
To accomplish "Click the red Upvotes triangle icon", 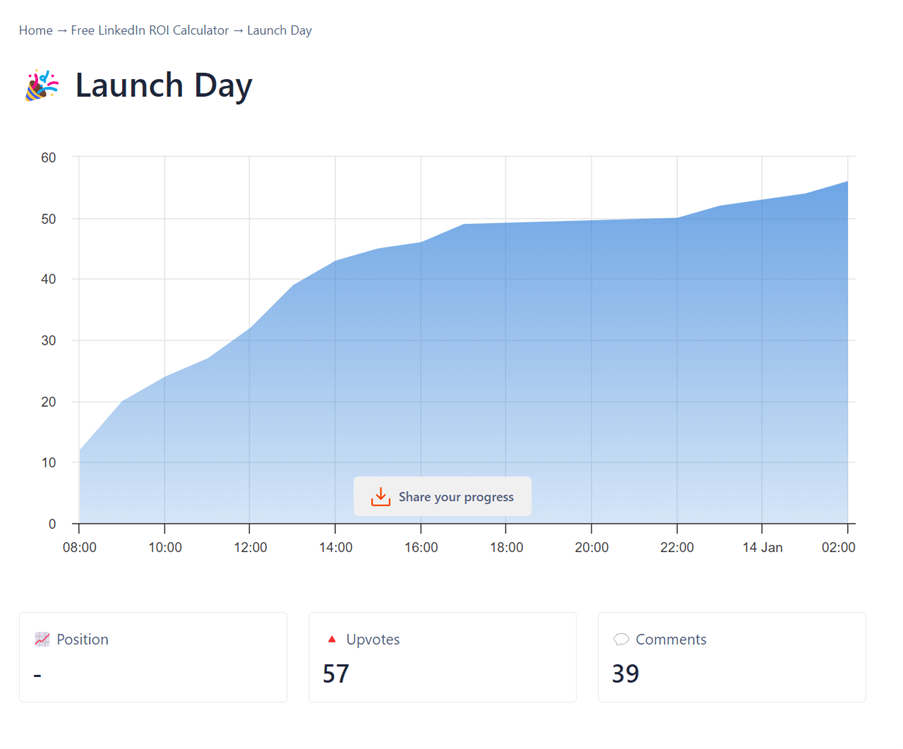I will pos(332,639).
